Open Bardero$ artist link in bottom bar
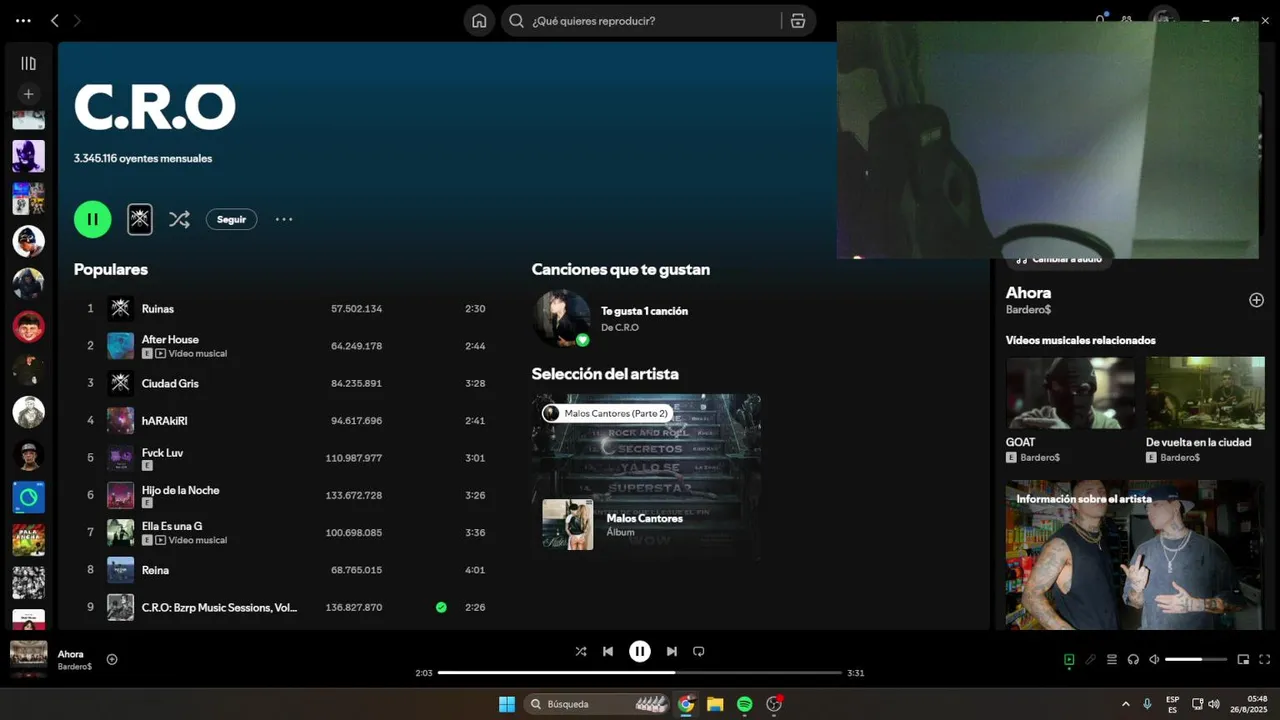Viewport: 1280px width, 720px height. click(x=75, y=667)
